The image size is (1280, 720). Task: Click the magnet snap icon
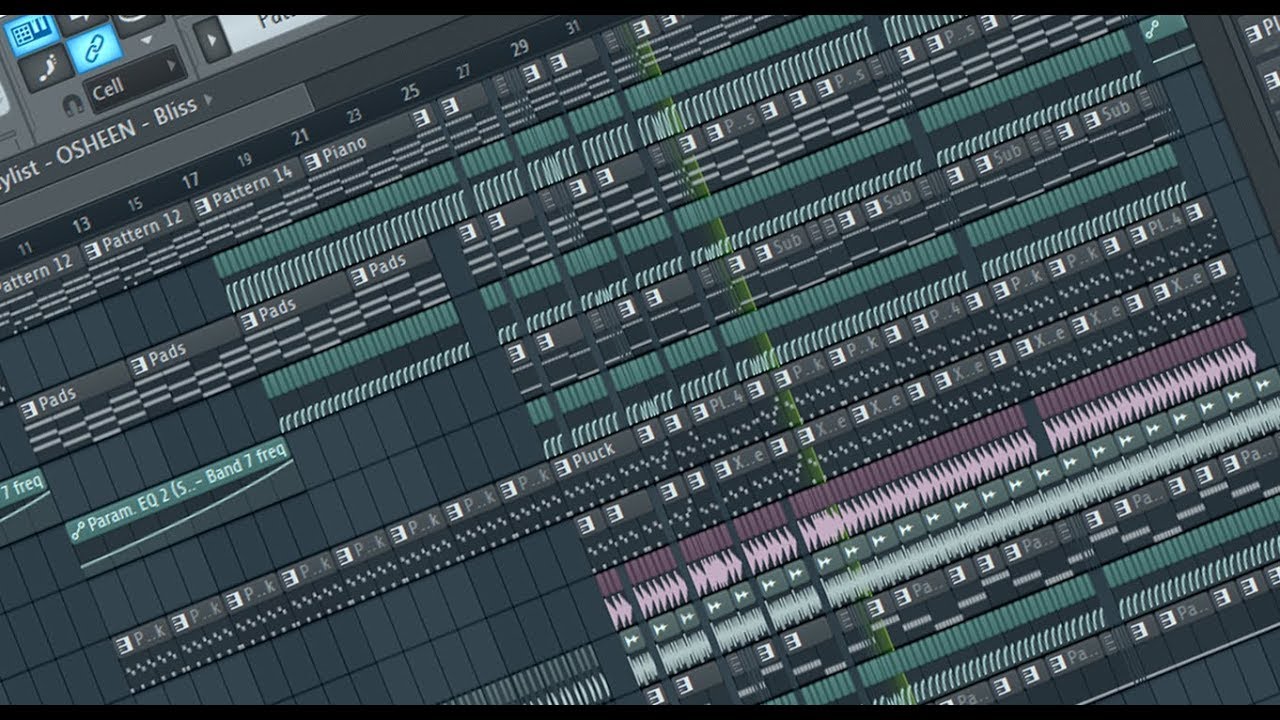(72, 104)
